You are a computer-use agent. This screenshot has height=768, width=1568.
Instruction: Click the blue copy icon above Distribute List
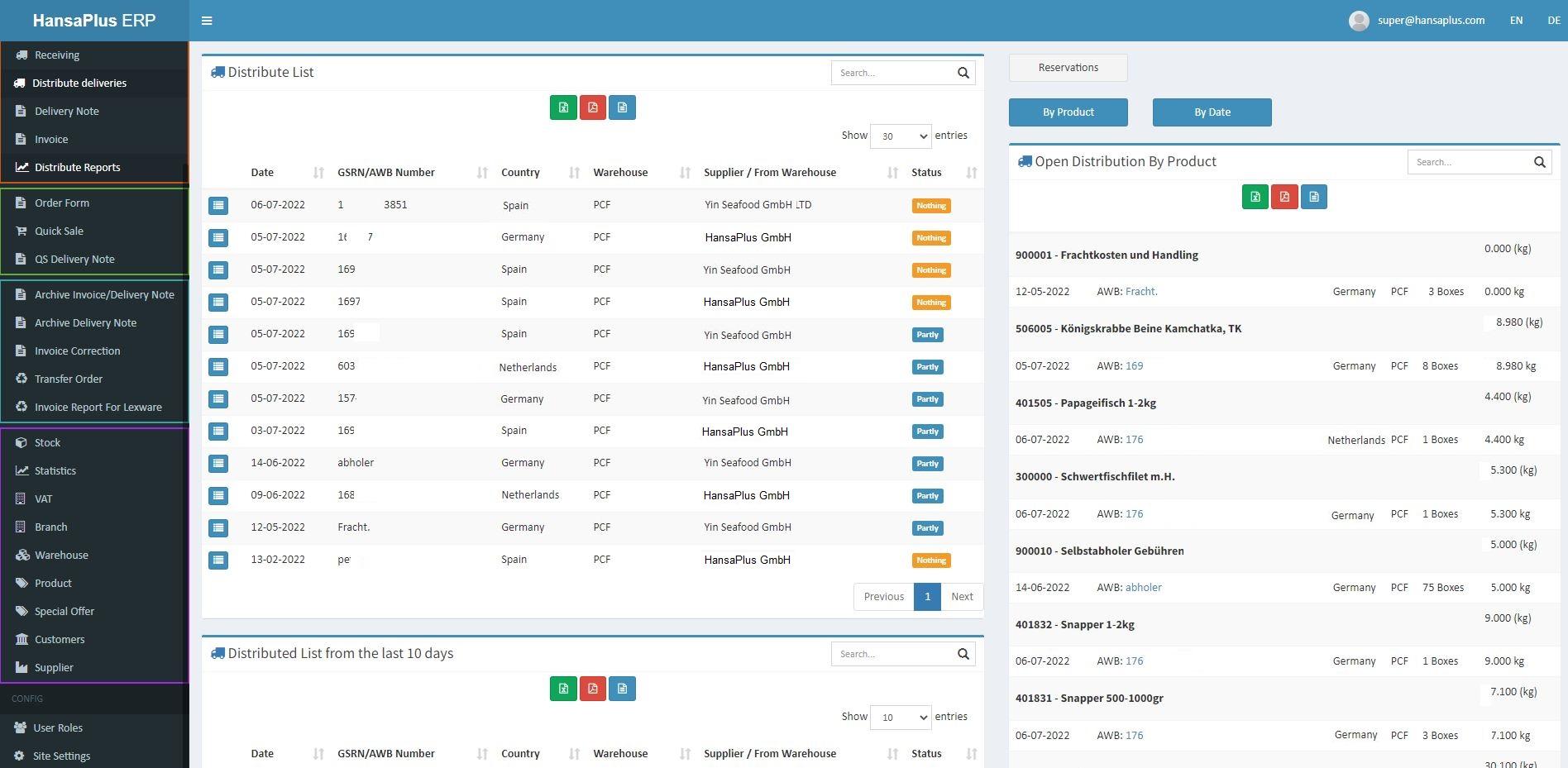pos(623,107)
